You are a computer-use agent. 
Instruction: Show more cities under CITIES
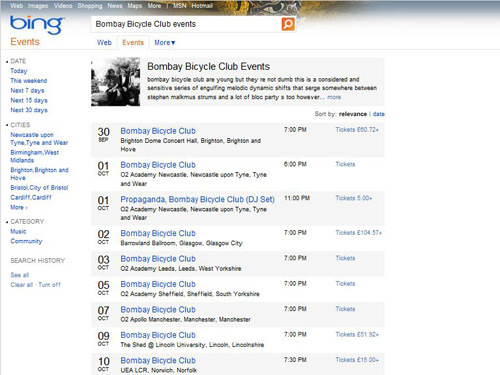point(19,207)
